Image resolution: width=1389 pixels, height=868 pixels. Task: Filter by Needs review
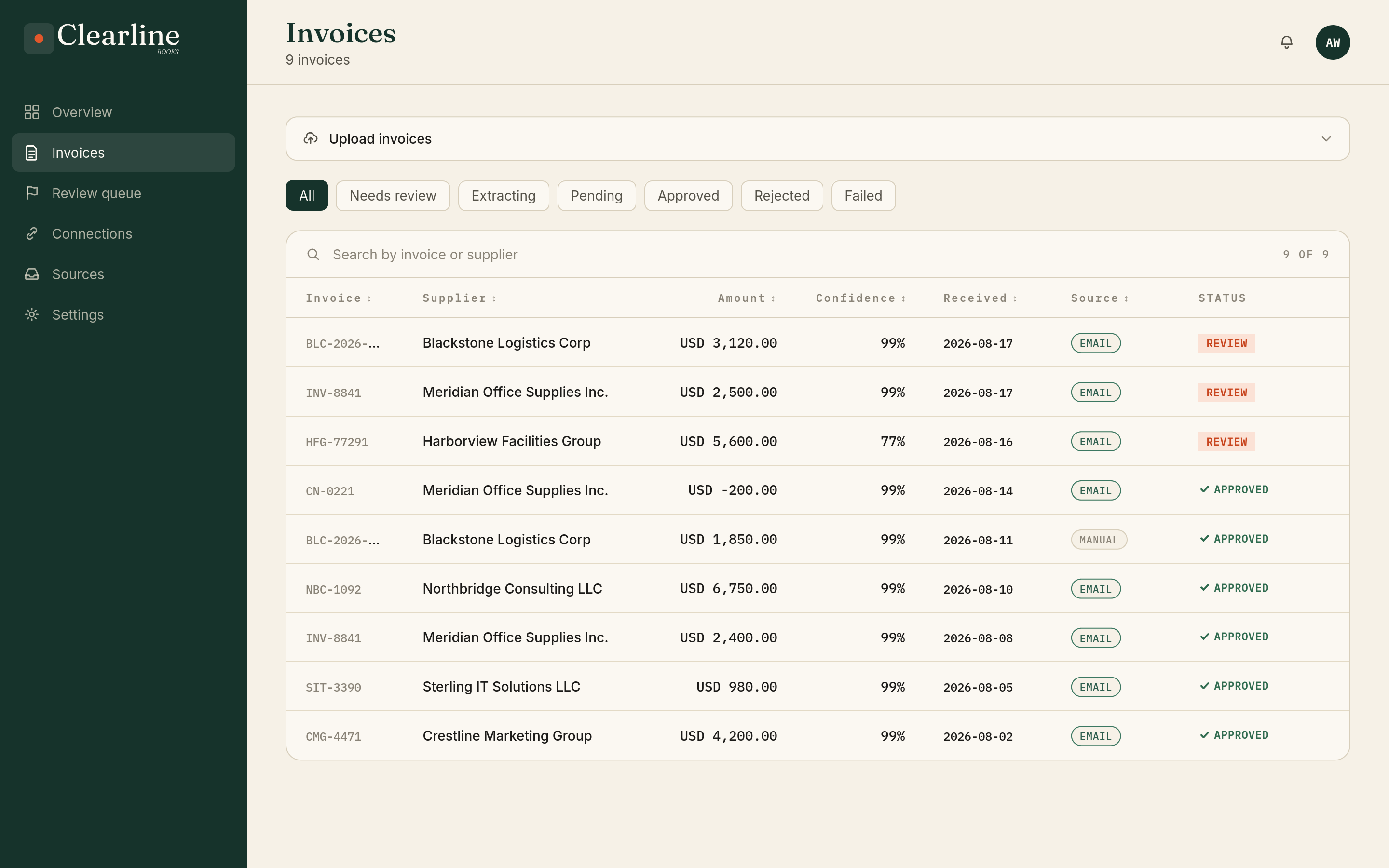point(393,196)
